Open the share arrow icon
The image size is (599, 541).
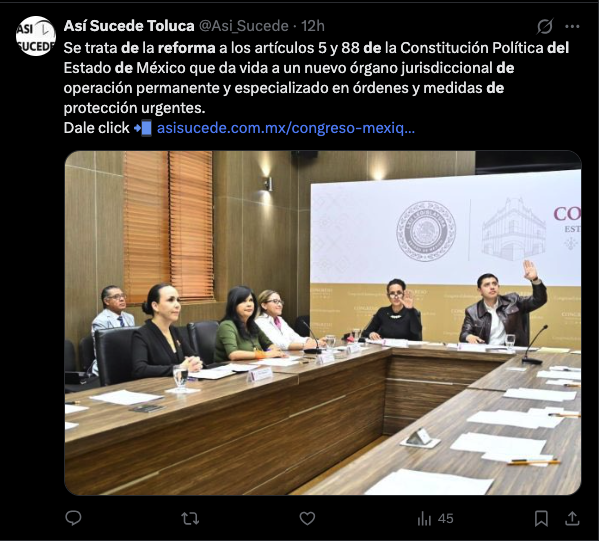(x=572, y=518)
